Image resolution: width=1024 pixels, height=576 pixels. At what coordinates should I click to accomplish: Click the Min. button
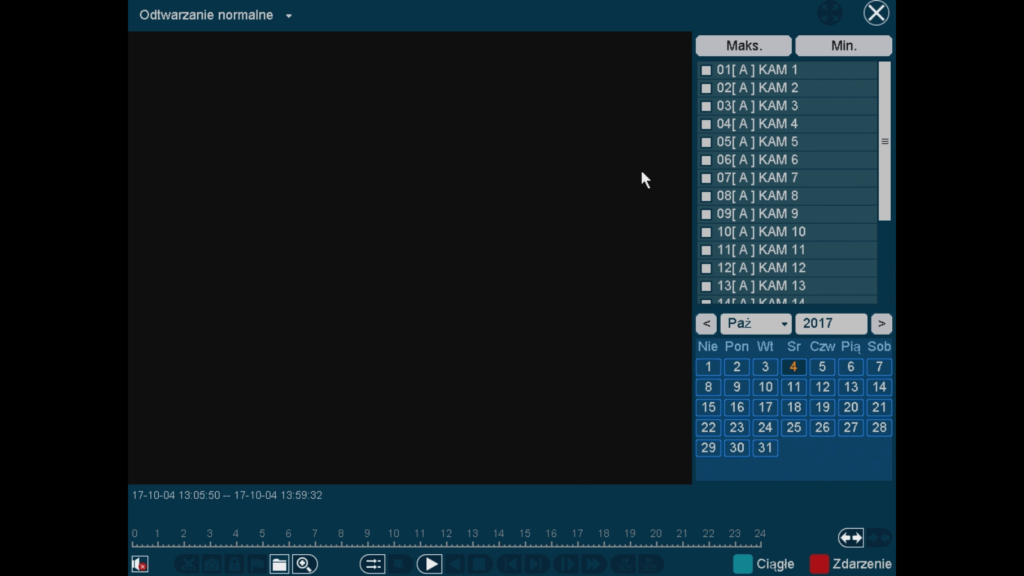(x=843, y=46)
